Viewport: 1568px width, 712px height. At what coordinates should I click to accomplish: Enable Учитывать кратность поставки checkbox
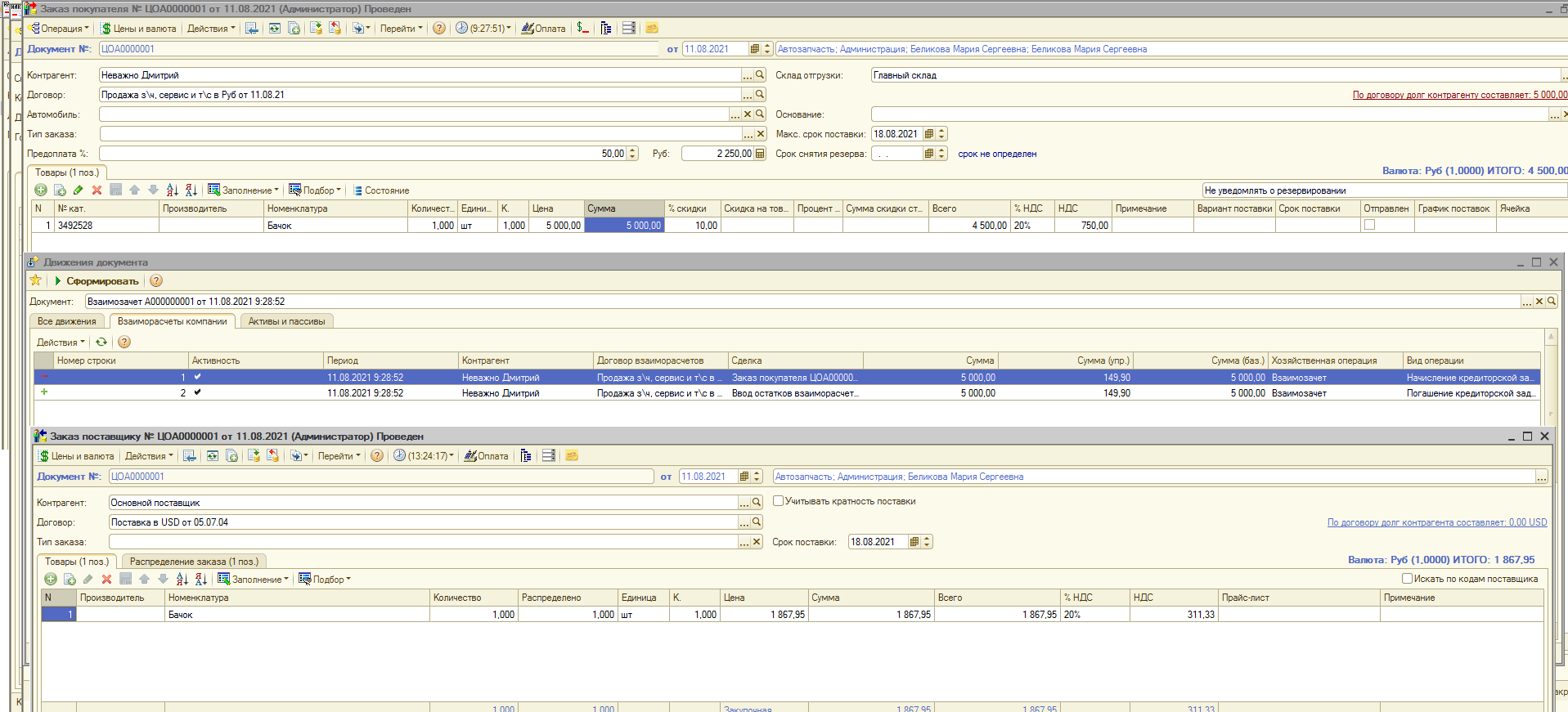click(779, 501)
